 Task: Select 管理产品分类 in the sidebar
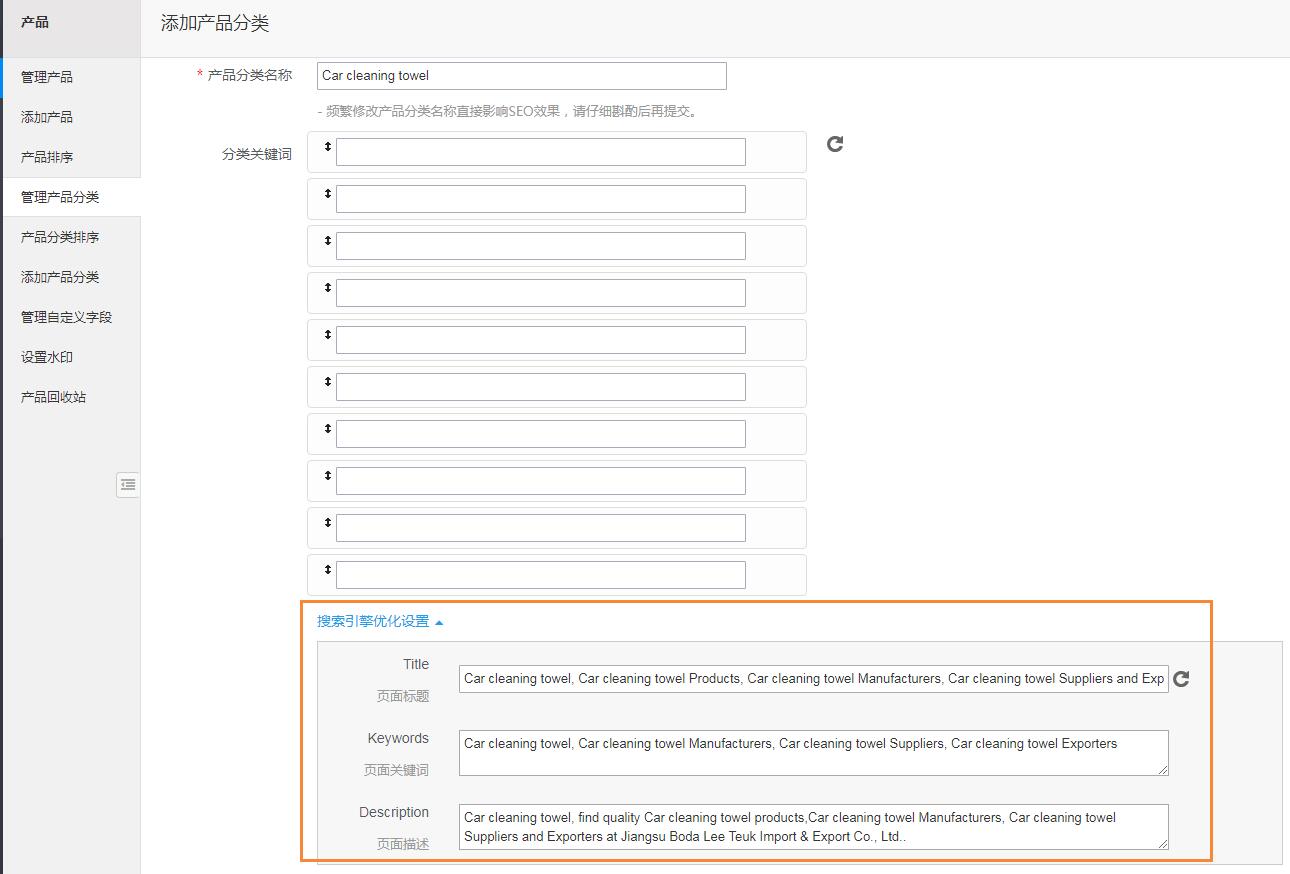[60, 197]
